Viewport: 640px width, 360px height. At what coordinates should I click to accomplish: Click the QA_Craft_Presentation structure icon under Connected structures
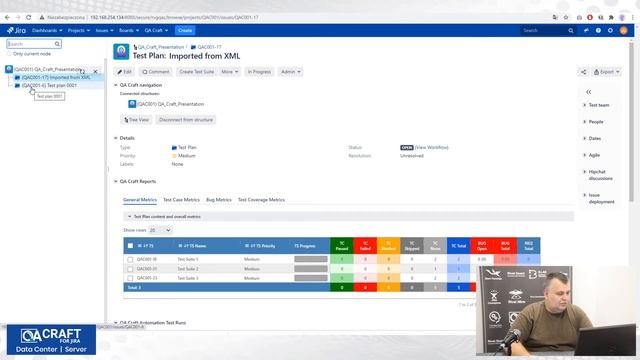[132, 104]
